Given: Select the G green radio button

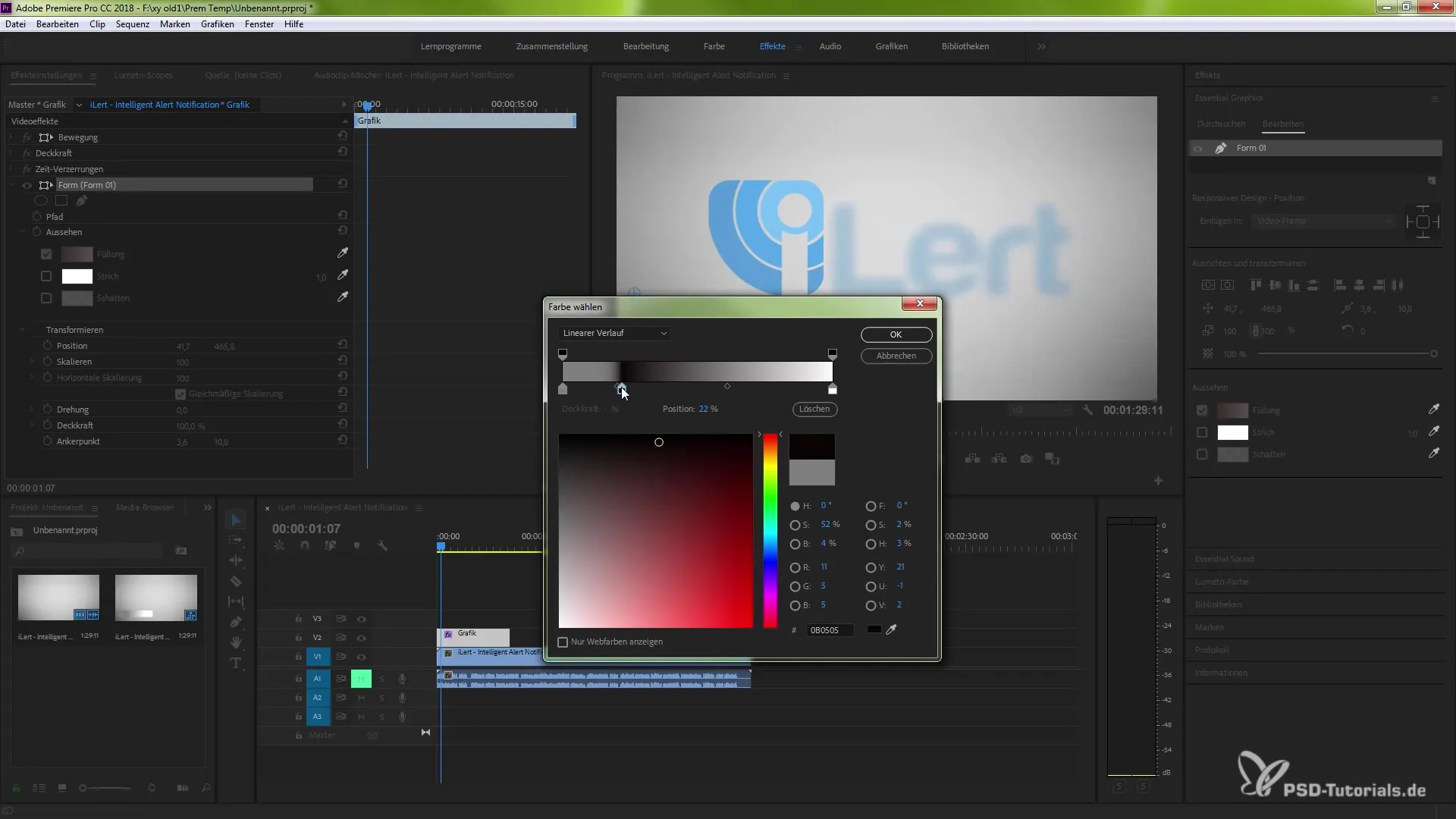Looking at the screenshot, I should (795, 586).
